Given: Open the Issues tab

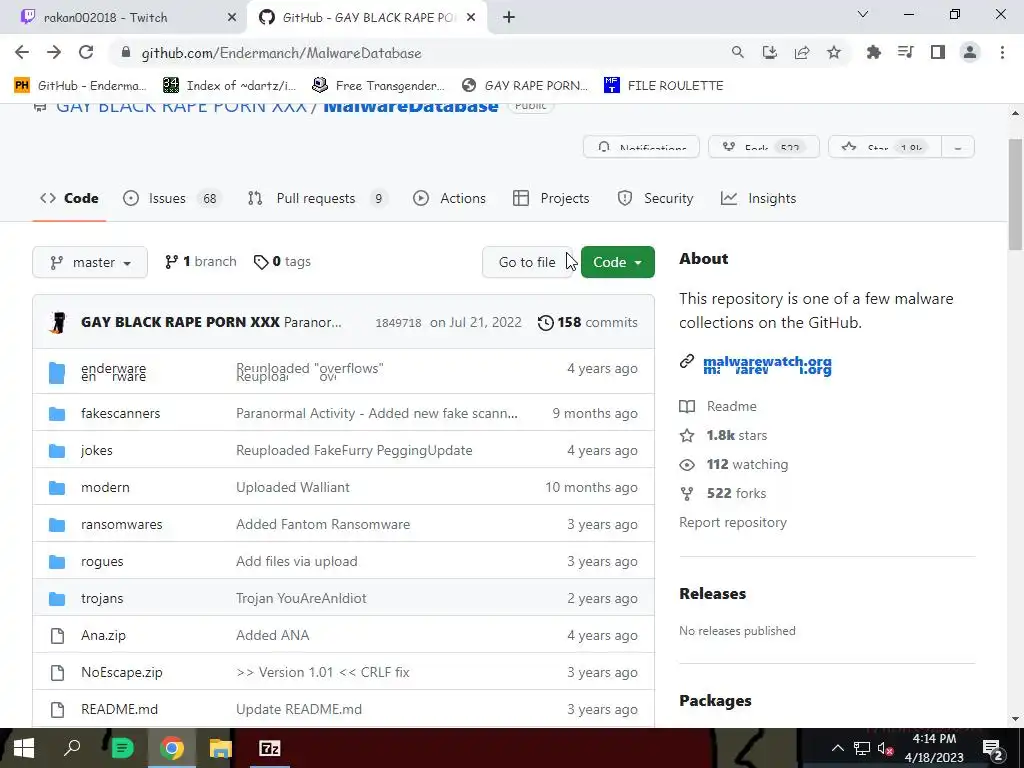Looking at the screenshot, I should 173,199.
